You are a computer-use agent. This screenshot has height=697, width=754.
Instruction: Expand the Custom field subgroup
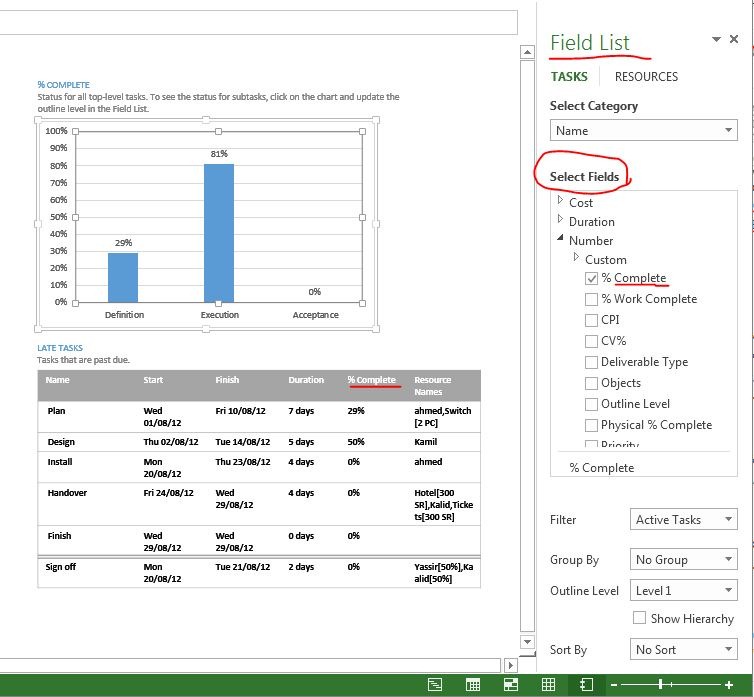(576, 257)
